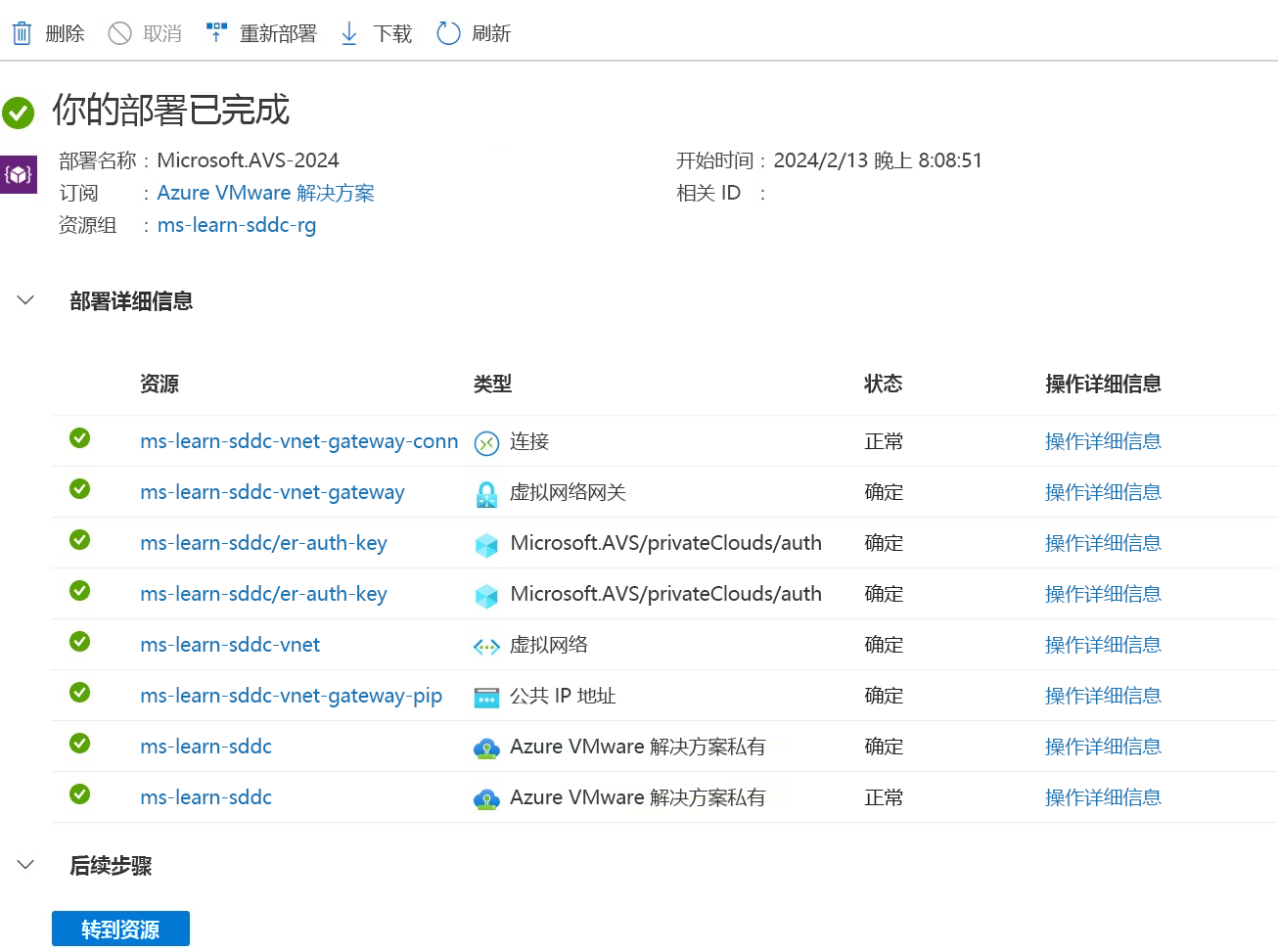Click the purple ARM template cube icon
Viewport: 1278px width, 952px height.
tap(19, 174)
